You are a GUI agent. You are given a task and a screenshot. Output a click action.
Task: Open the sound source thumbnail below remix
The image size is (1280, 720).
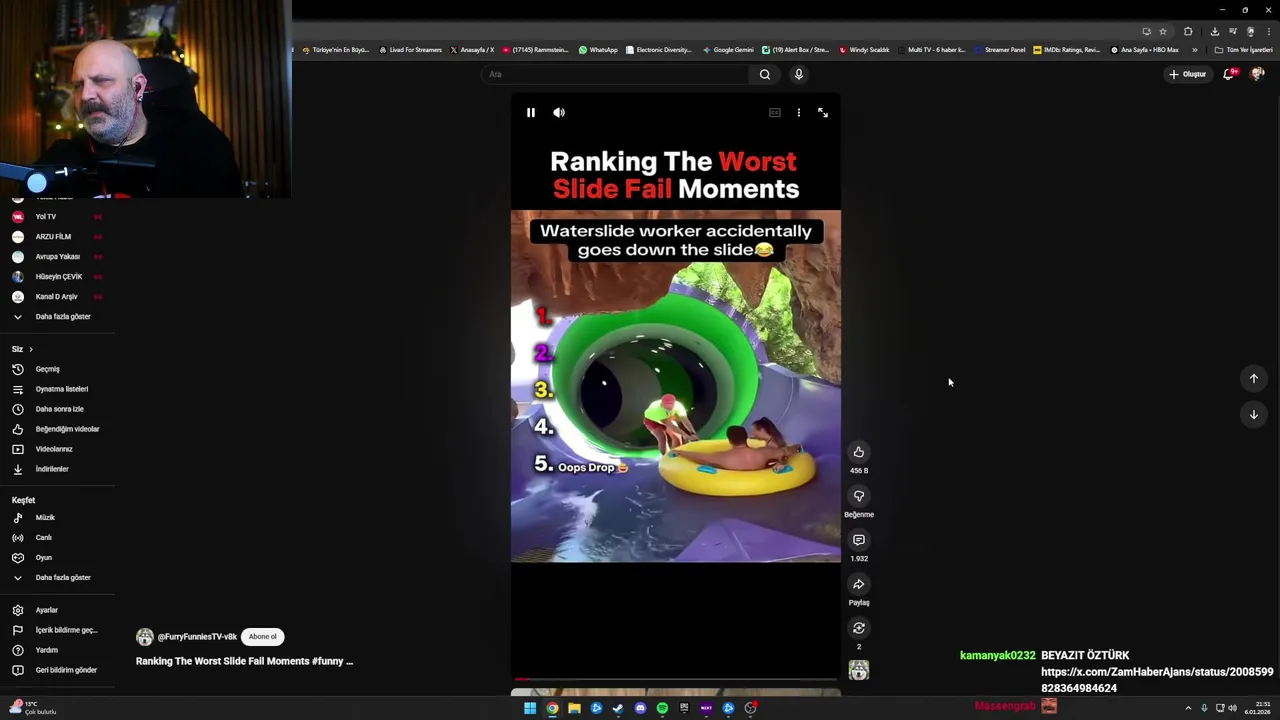pyautogui.click(x=859, y=670)
